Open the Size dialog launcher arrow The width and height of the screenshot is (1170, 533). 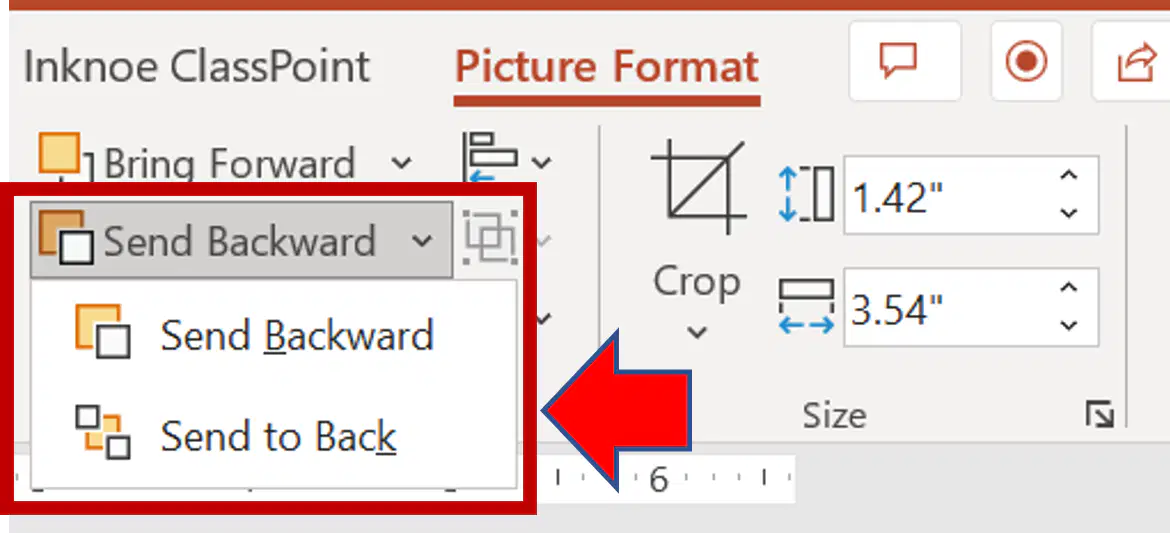coord(1100,414)
